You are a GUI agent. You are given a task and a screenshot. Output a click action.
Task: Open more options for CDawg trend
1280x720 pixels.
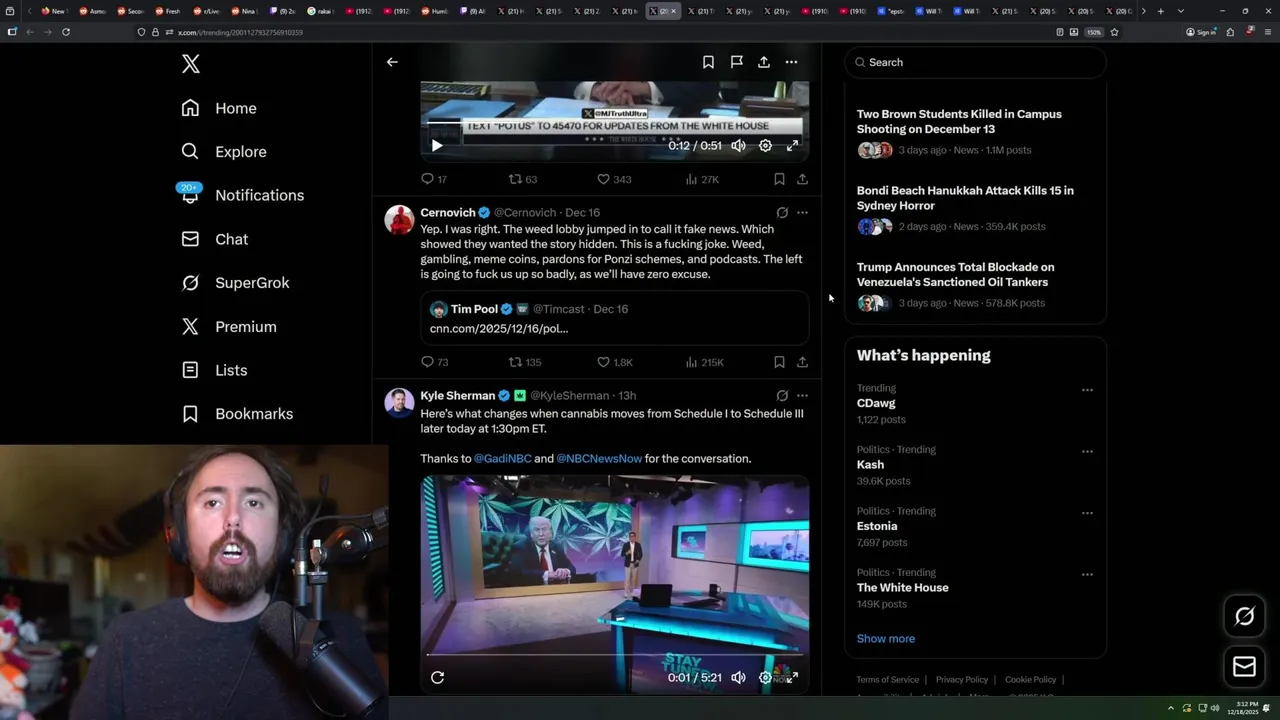pos(1087,390)
